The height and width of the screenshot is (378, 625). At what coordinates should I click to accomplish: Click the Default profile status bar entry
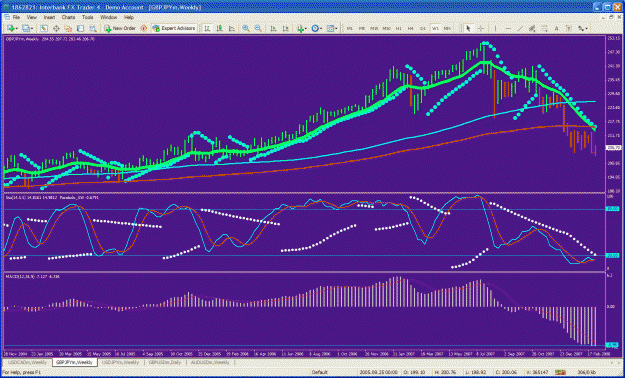click(320, 372)
